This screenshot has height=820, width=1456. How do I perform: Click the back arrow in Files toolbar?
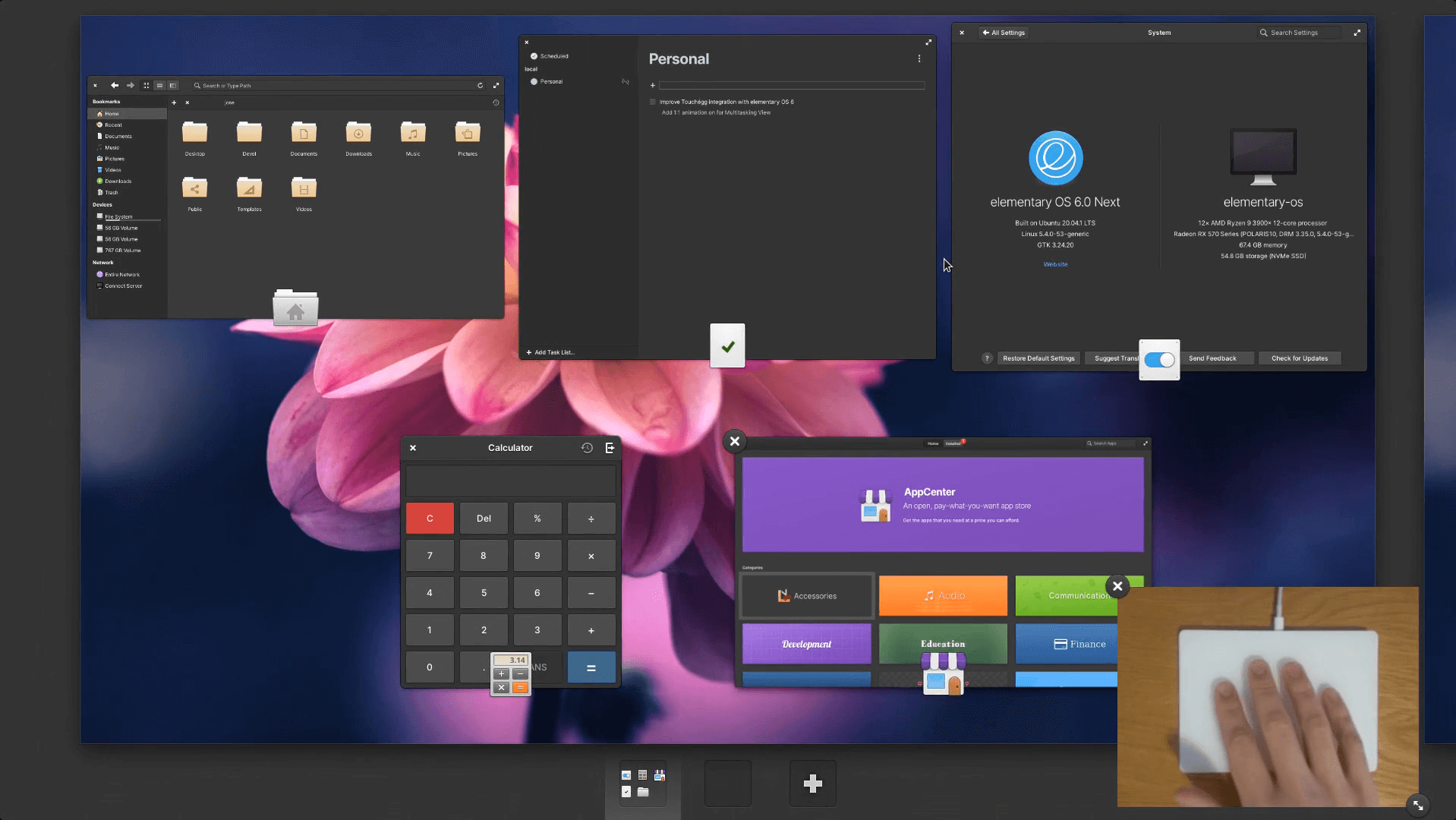pyautogui.click(x=115, y=85)
